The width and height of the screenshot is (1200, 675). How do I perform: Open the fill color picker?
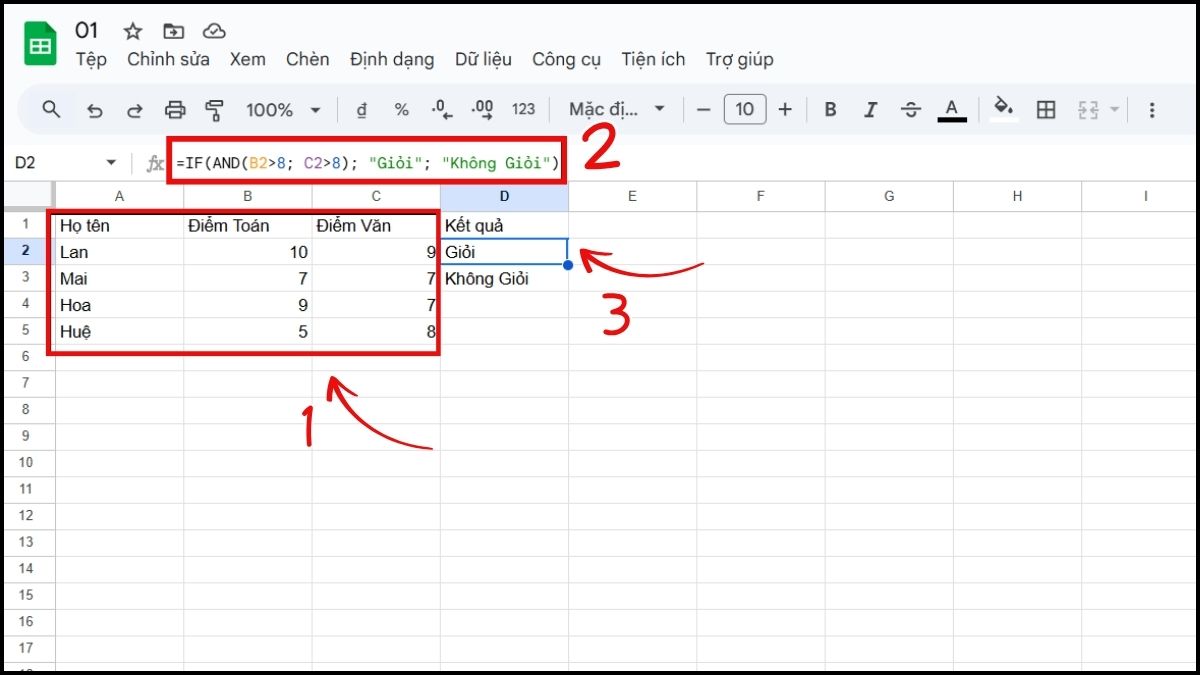pyautogui.click(x=1003, y=109)
